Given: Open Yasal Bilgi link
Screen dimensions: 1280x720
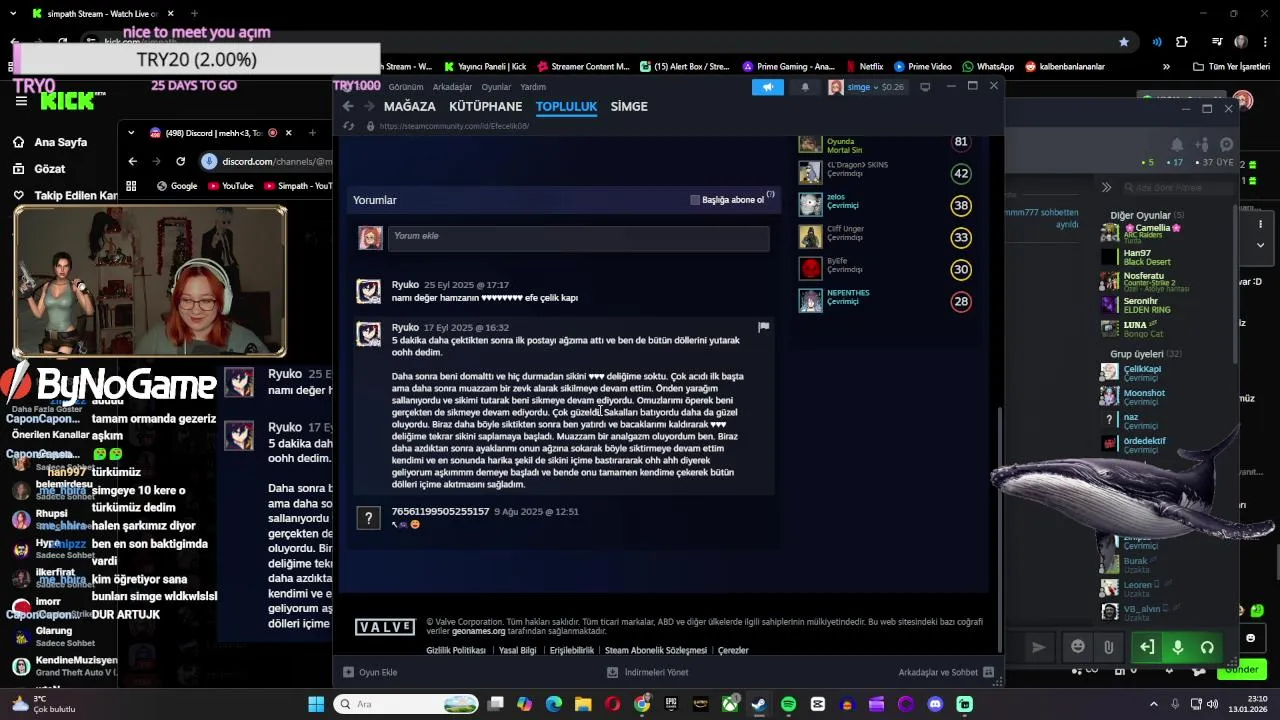Looking at the screenshot, I should point(517,650).
